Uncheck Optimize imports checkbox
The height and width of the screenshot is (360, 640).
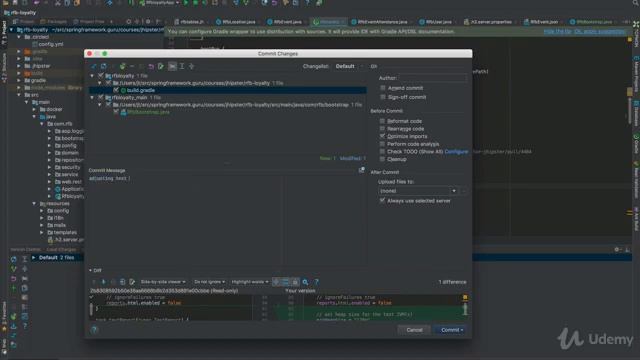tap(382, 136)
